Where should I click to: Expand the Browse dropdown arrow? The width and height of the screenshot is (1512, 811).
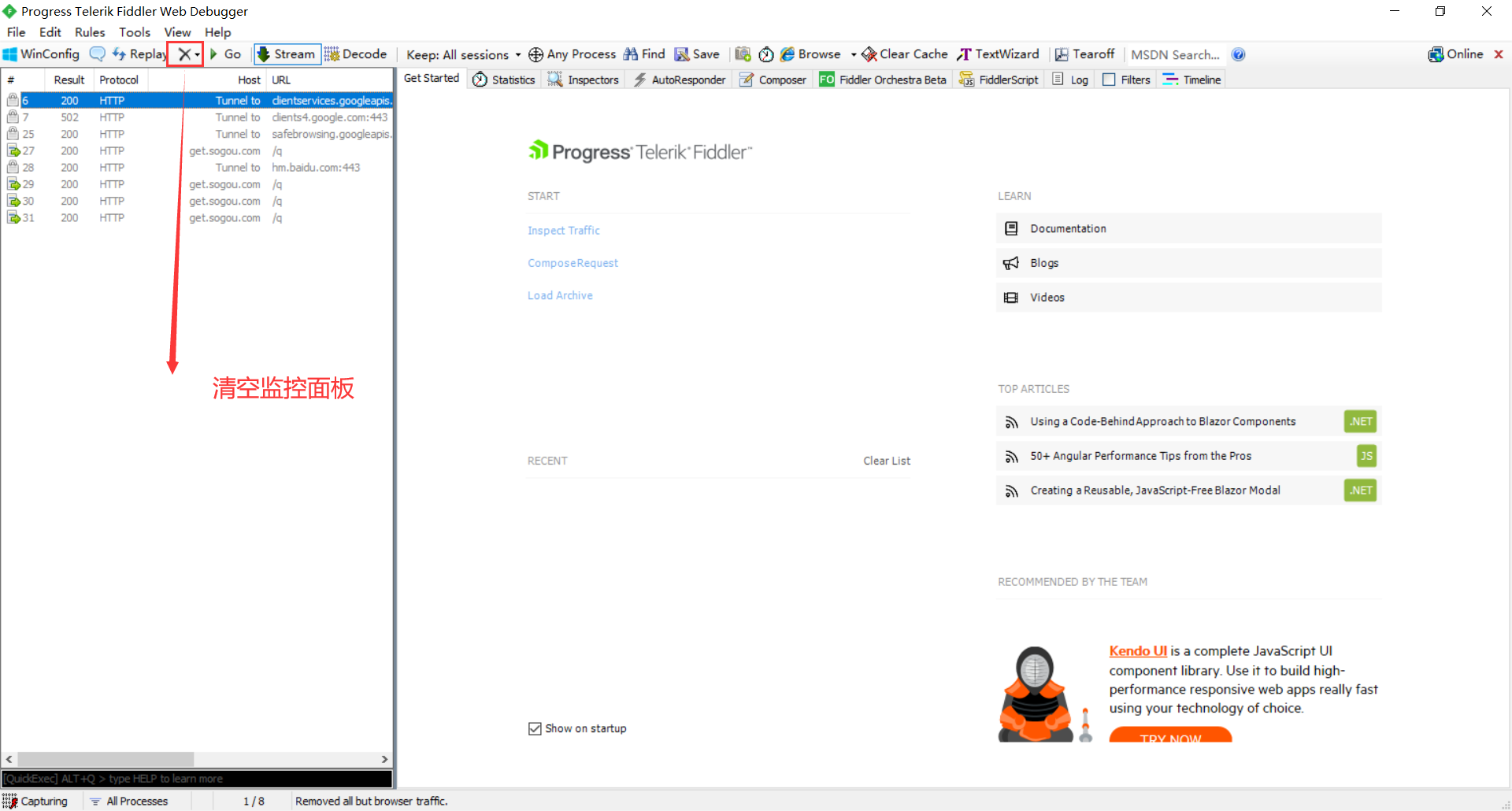pos(854,54)
